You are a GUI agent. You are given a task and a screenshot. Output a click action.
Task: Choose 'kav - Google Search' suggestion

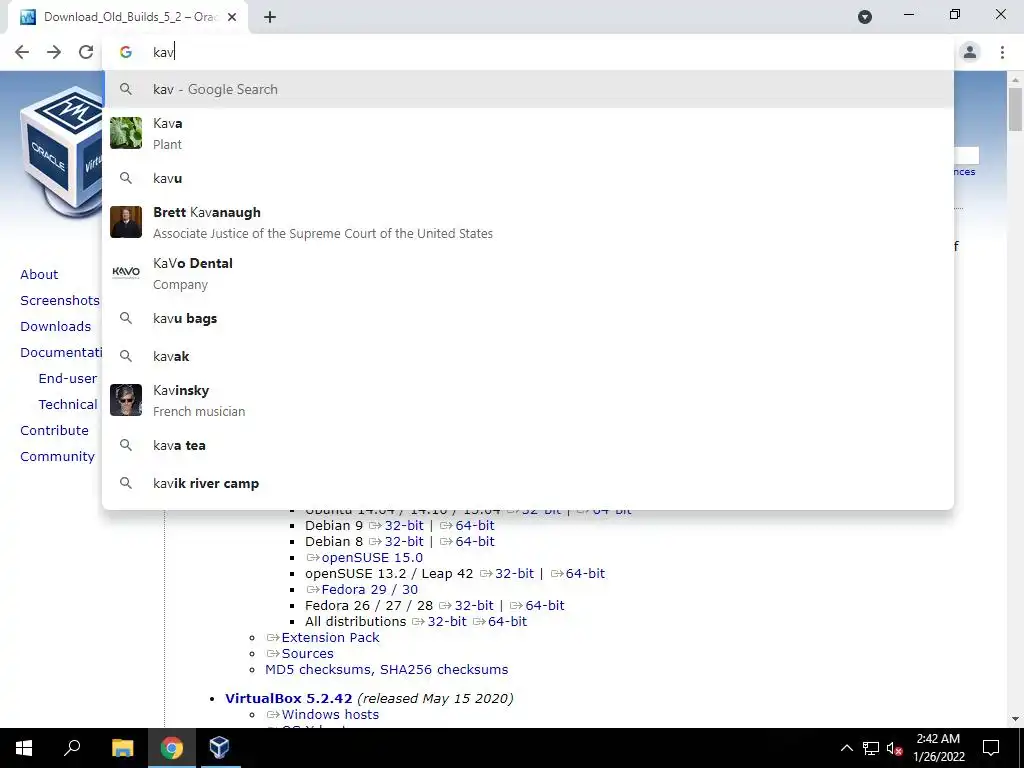coord(528,89)
